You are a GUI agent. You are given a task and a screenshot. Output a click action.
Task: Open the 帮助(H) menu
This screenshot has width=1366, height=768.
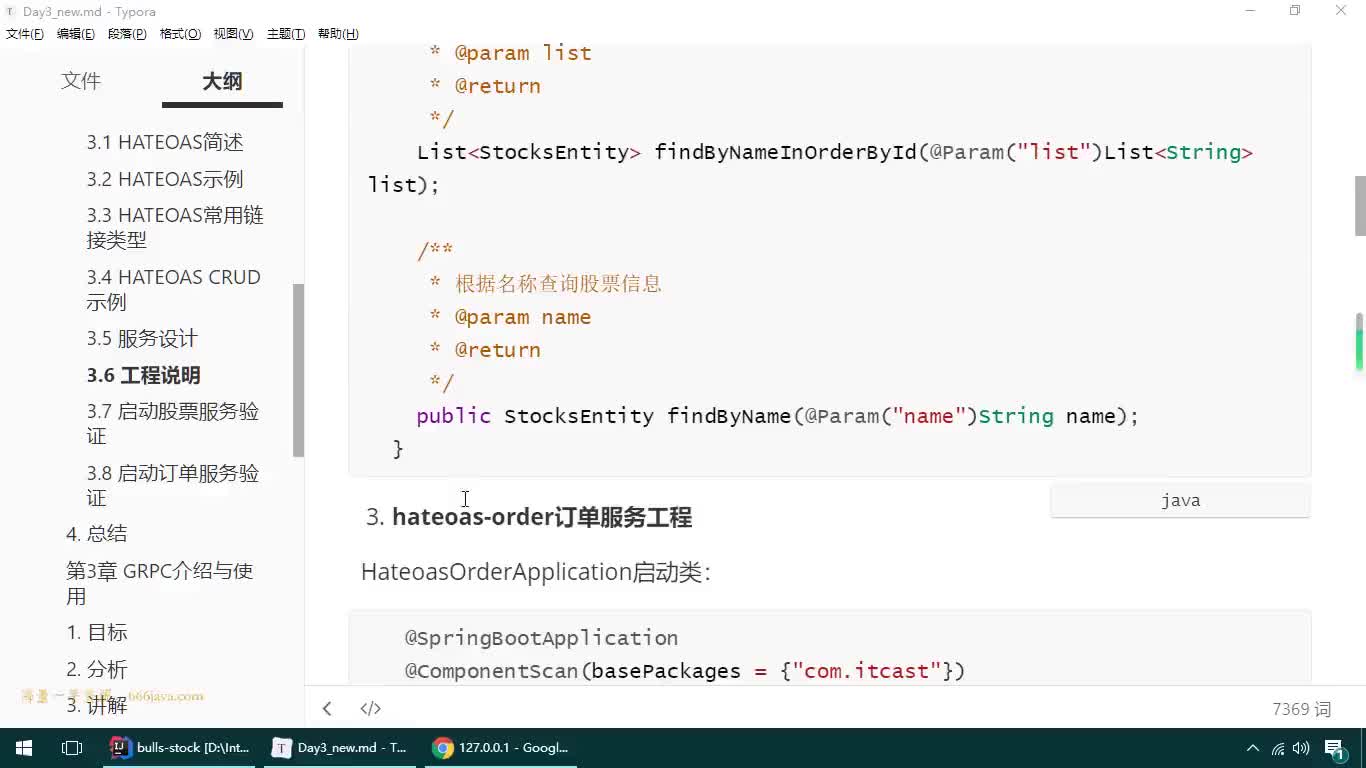[x=338, y=34]
